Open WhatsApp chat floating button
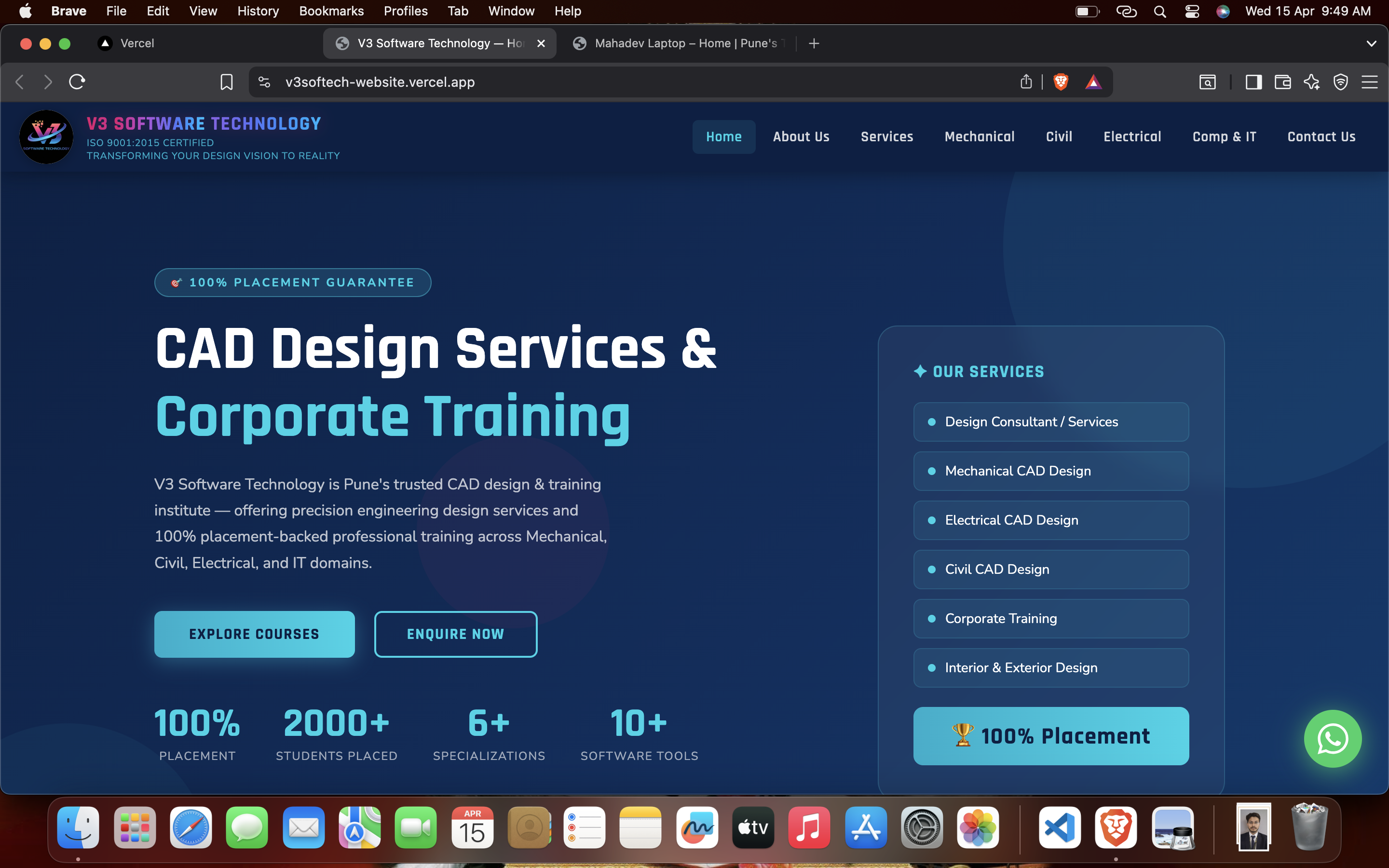Viewport: 1389px width, 868px height. [x=1332, y=739]
